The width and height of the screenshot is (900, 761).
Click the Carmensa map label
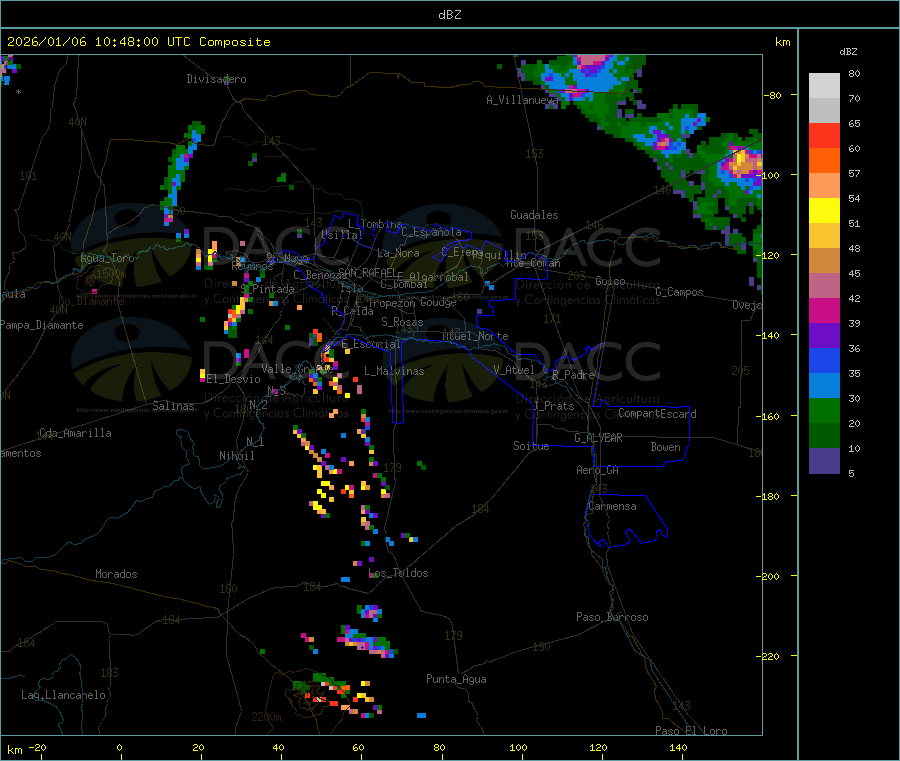coord(612,506)
